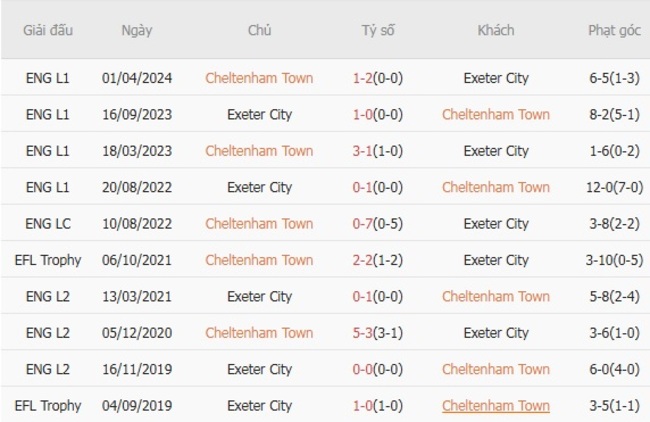The image size is (650, 422).
Task: Click the "Giải đấu" column header
Action: point(47,30)
